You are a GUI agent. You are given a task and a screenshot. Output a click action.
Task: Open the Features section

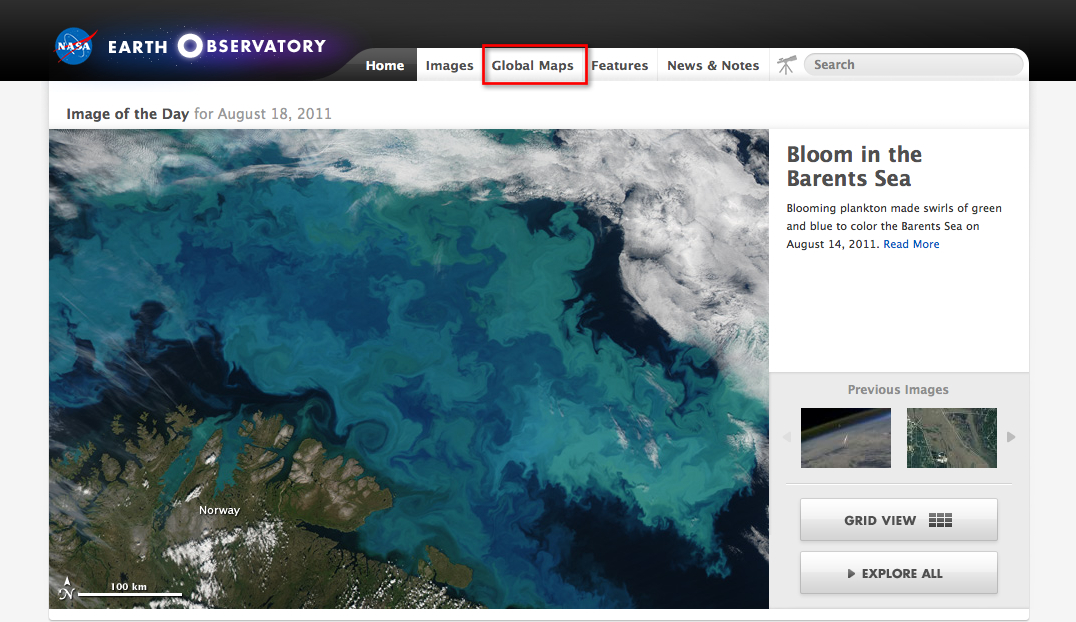point(620,64)
